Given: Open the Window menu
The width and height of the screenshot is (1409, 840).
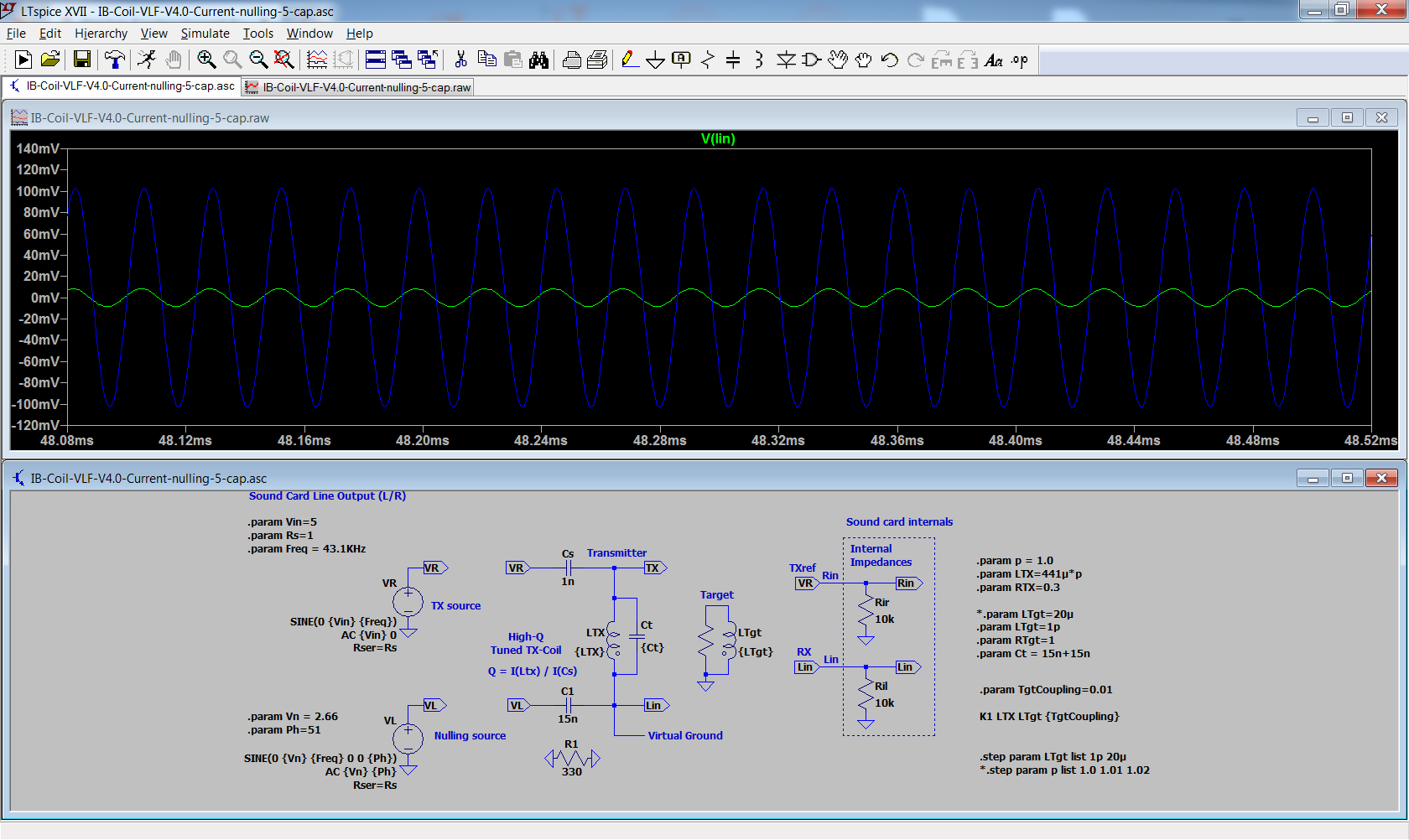Looking at the screenshot, I should coord(309,34).
